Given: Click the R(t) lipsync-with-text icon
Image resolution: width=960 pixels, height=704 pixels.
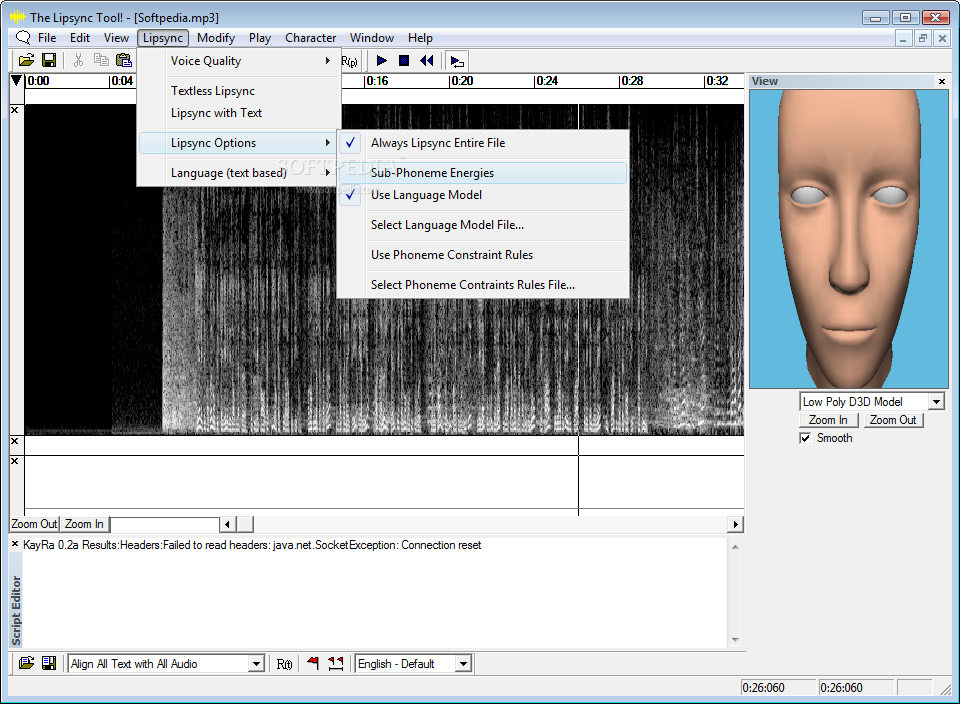Looking at the screenshot, I should [284, 664].
